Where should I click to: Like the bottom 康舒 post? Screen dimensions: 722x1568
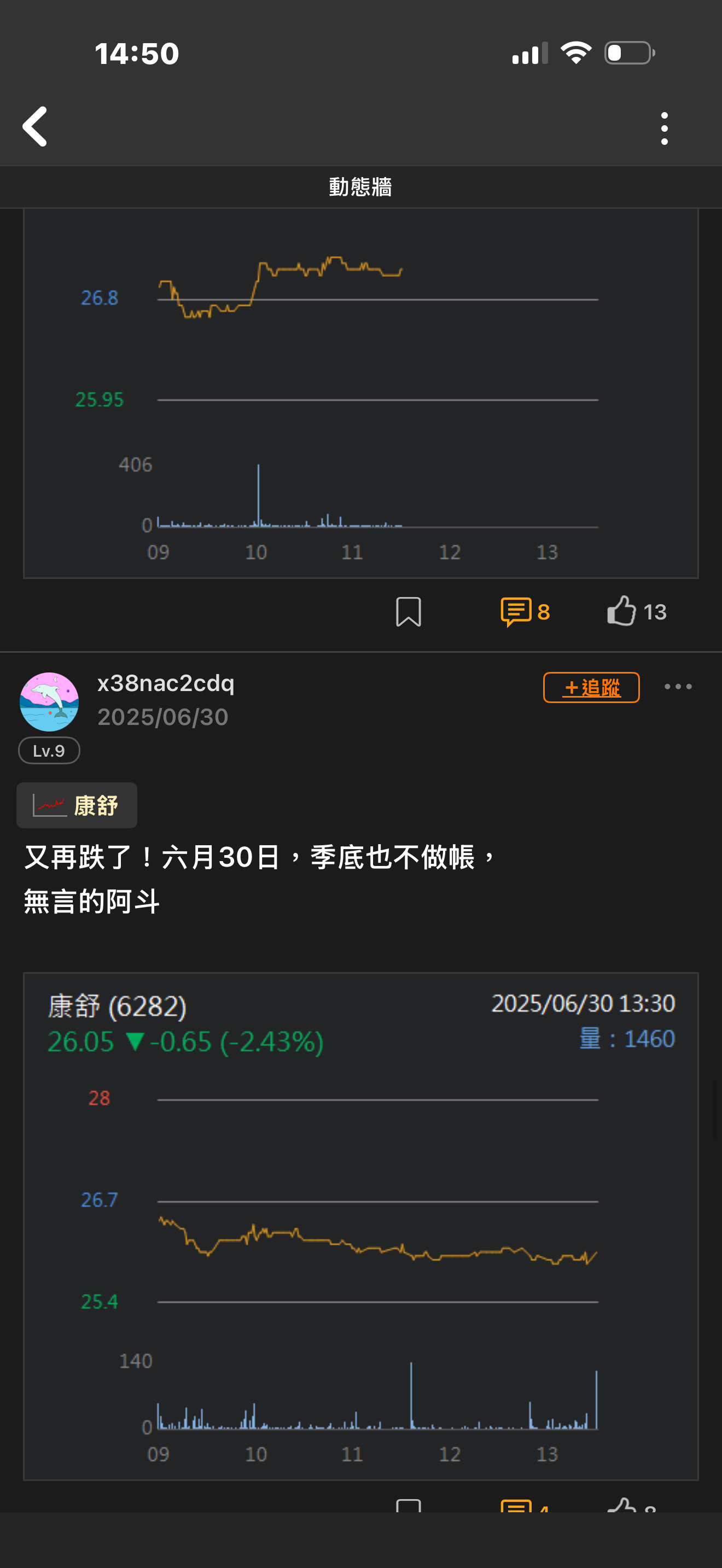point(632,1505)
